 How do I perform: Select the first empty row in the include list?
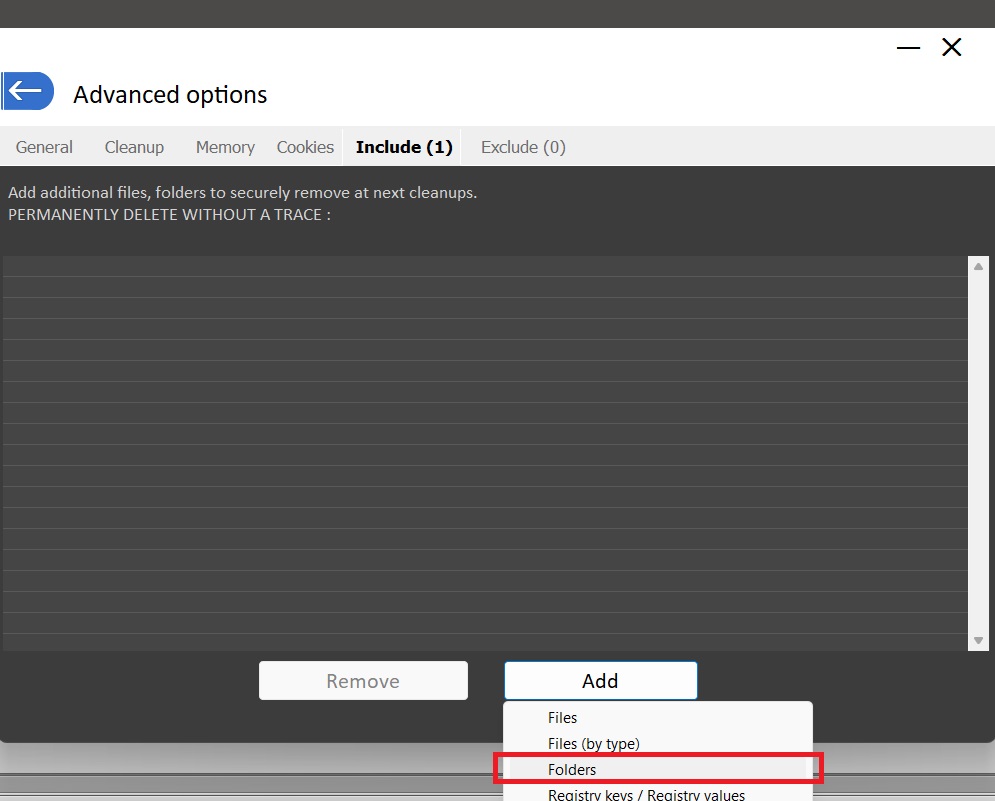(x=485, y=266)
